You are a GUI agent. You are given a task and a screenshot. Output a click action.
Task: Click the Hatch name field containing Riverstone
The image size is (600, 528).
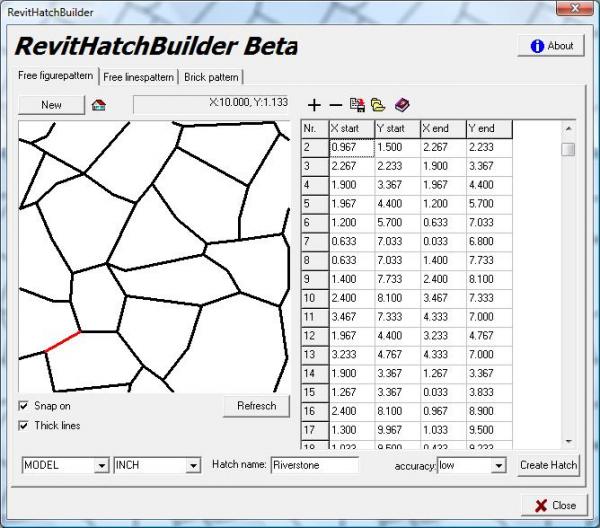tap(315, 465)
